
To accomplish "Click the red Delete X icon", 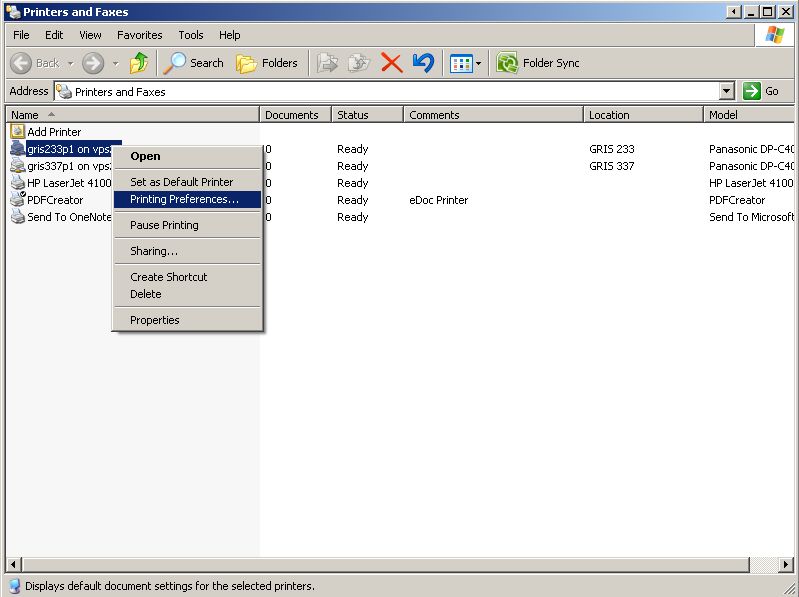I will point(391,63).
